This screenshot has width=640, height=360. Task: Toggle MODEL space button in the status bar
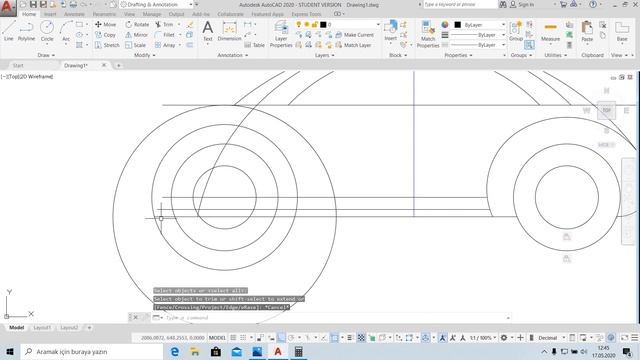pos(217,338)
